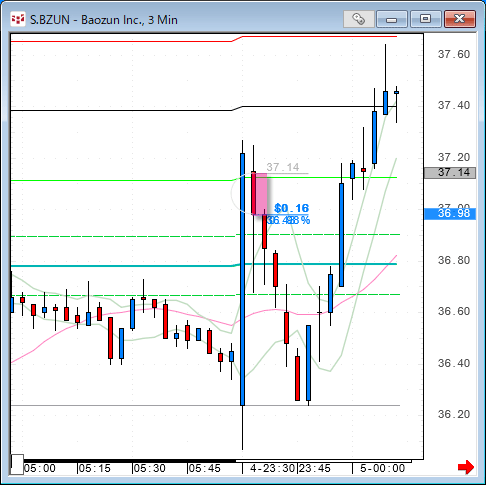Viewport: 486px width, 485px height.
Task: Click the 05:15 time axis label
Action: 95,468
